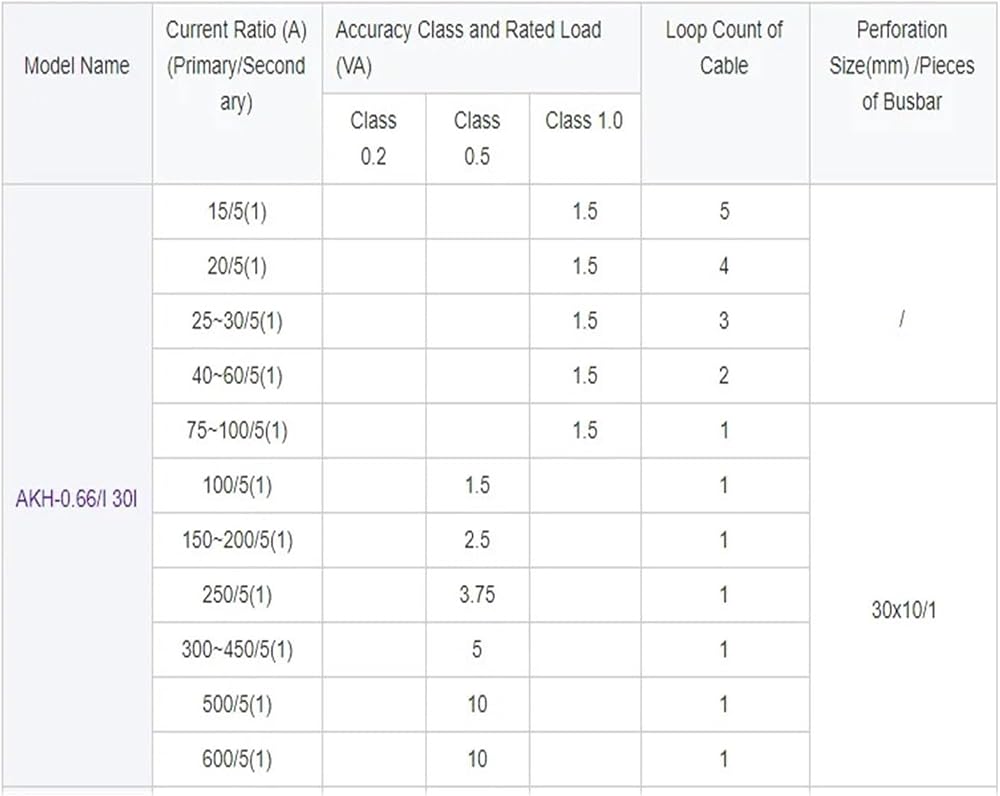Image resolution: width=1000 pixels, height=796 pixels.
Task: Select the Class 1.0 subheader cell
Action: pos(584,138)
